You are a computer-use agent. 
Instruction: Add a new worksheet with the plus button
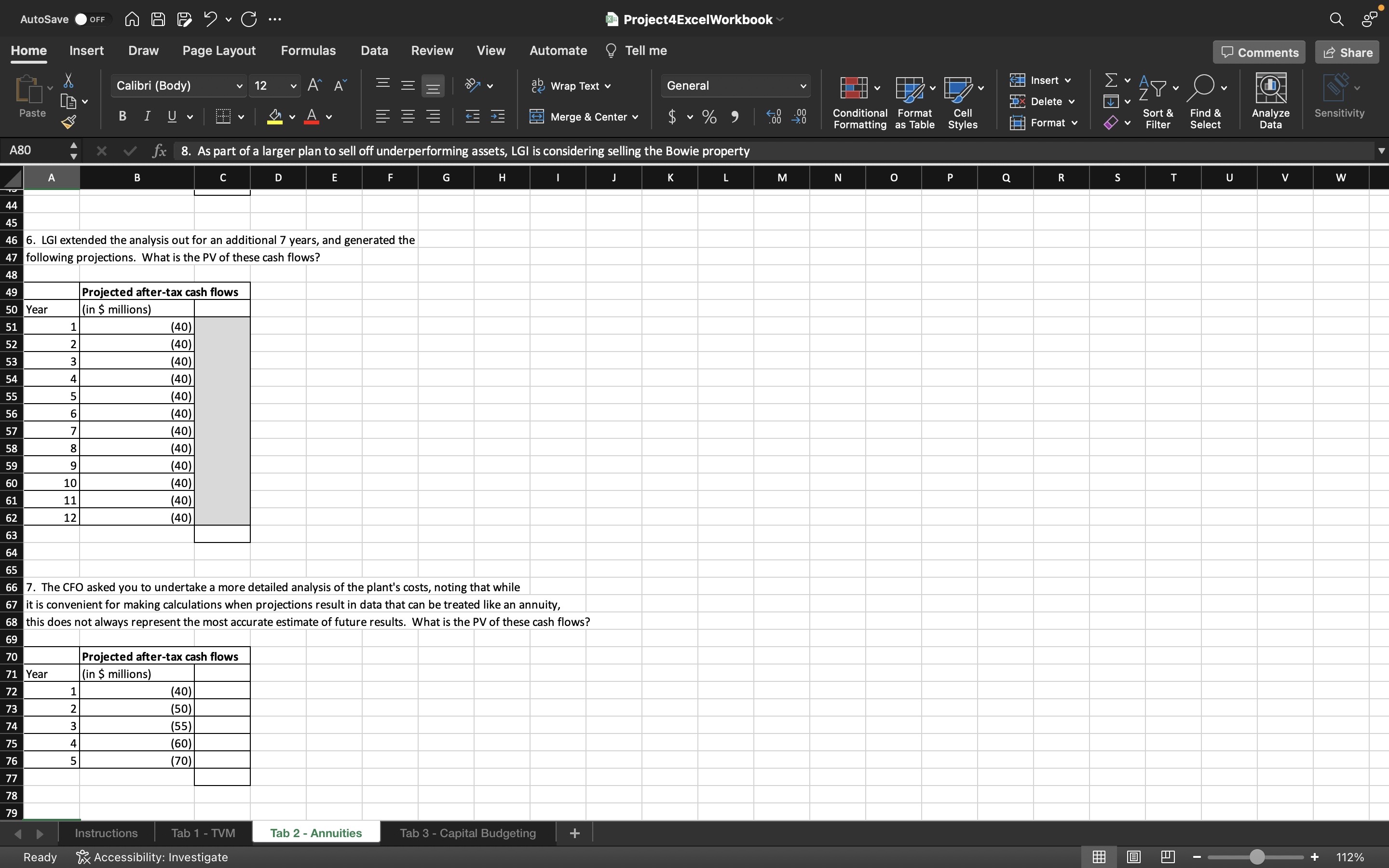574,832
